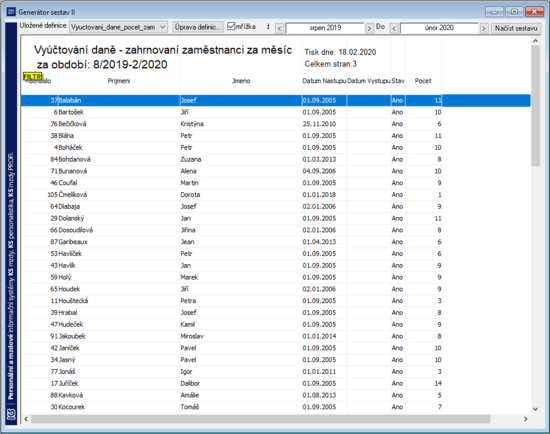Image resolution: width=550 pixels, height=434 pixels.
Task: Click the vertical scrollbar up arrow
Action: [535, 41]
